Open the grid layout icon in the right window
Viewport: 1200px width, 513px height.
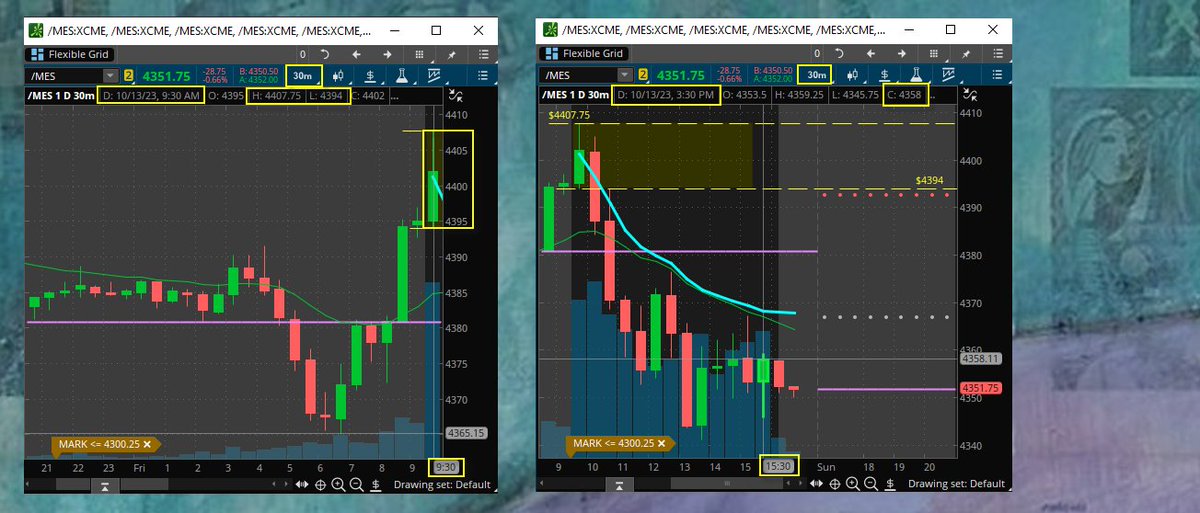click(x=934, y=53)
